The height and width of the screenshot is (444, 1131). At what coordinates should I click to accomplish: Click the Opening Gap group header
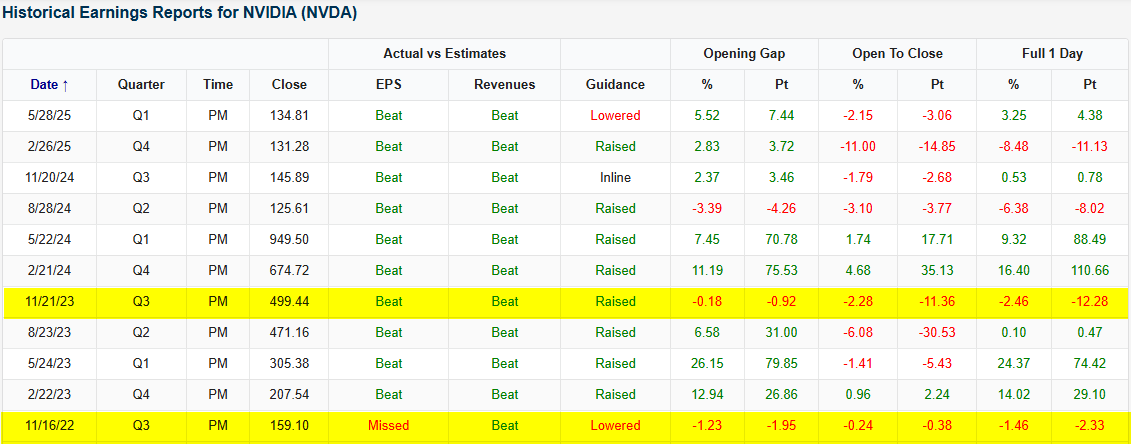pyautogui.click(x=744, y=54)
